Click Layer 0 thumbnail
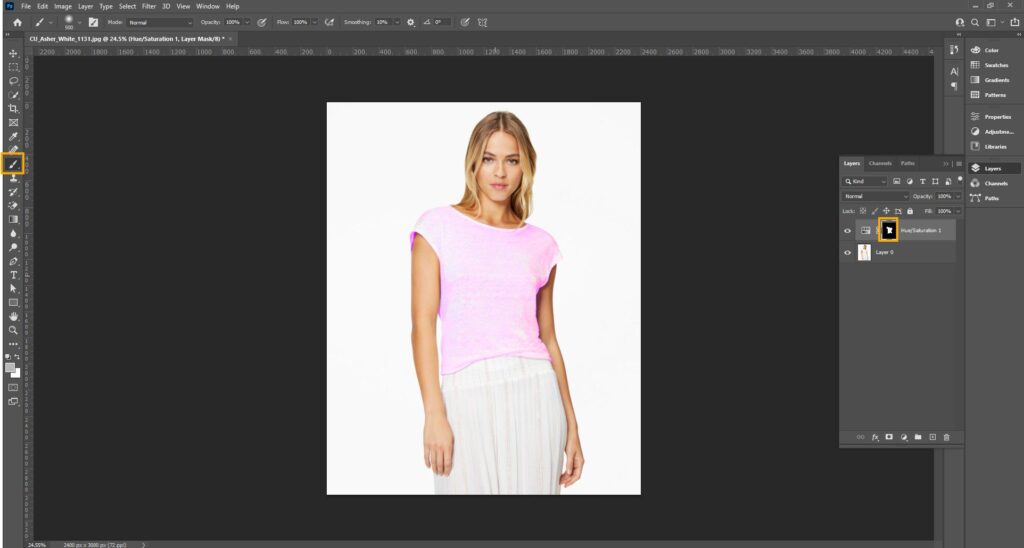This screenshot has width=1024, height=548. (864, 252)
